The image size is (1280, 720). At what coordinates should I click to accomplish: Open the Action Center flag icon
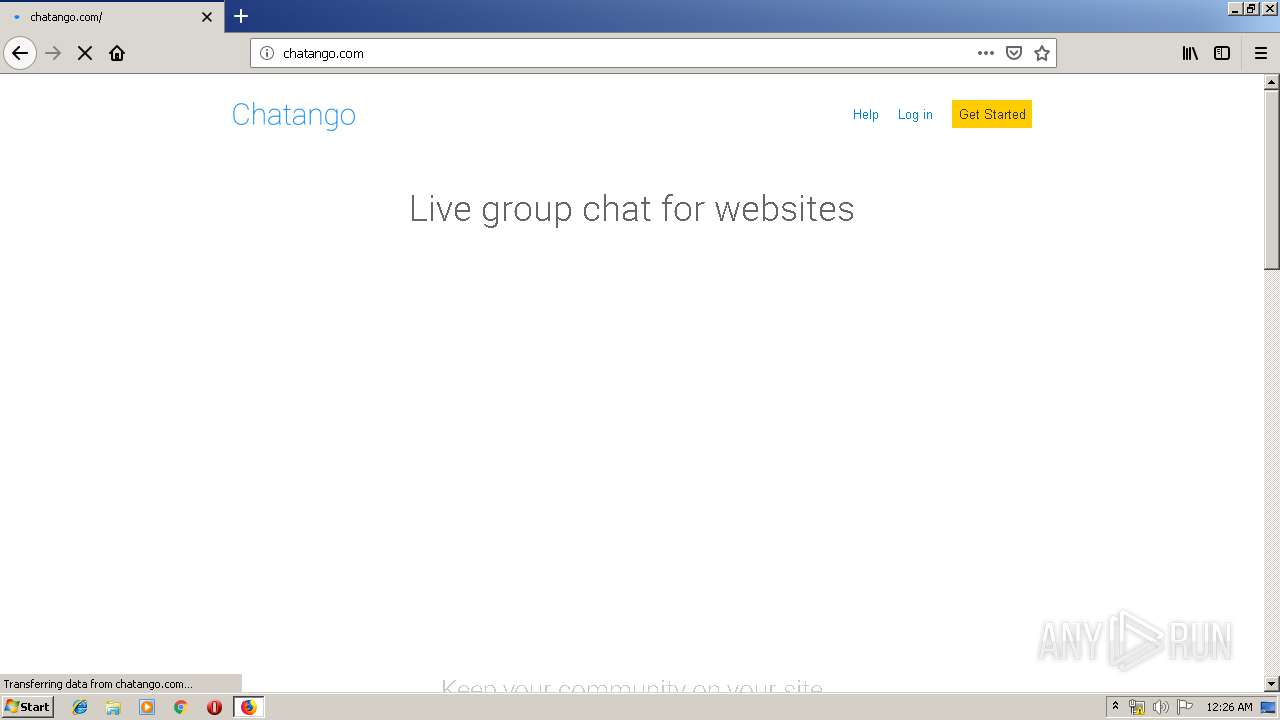pyautogui.click(x=1185, y=707)
